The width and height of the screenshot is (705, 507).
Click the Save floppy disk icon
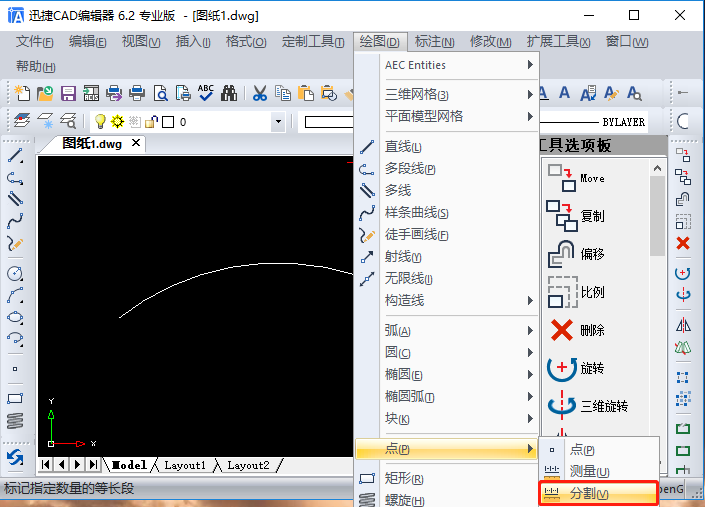point(68,93)
